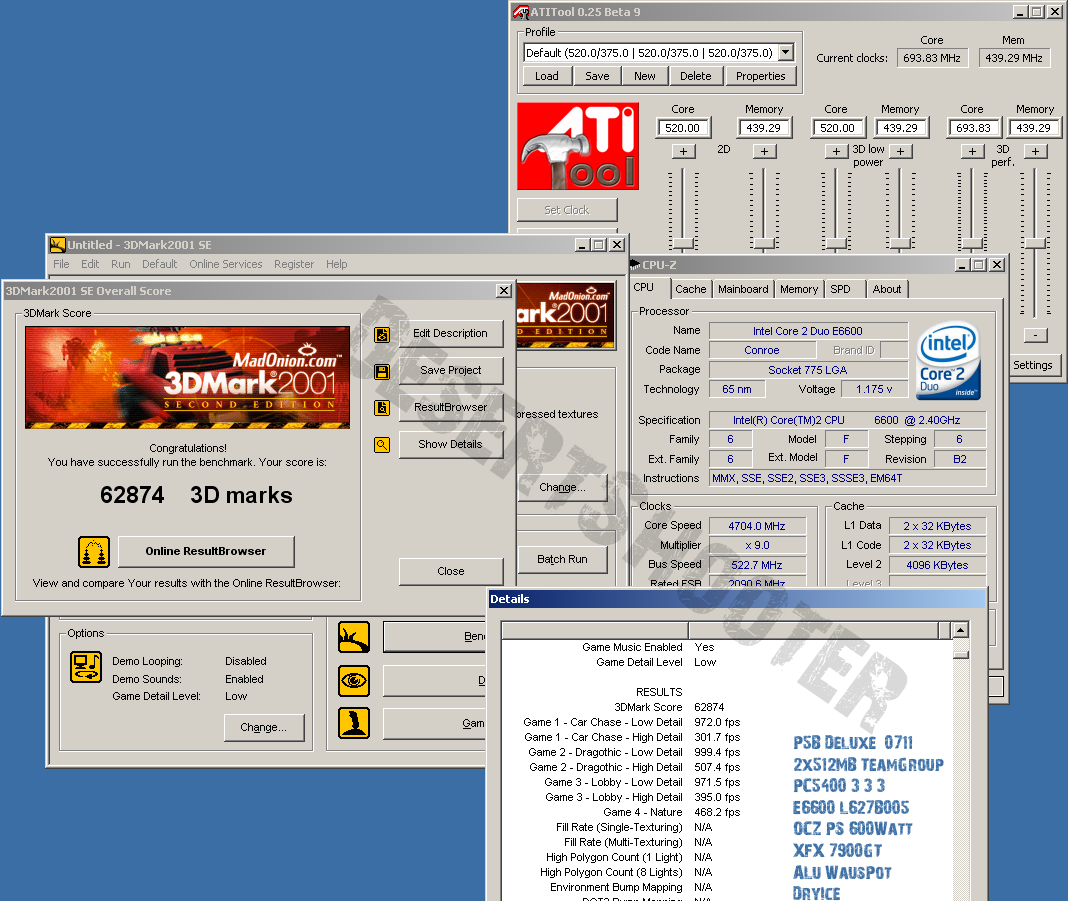The height and width of the screenshot is (901, 1068).
Task: Open the Help menu in 3DMark2001
Action: 336,264
